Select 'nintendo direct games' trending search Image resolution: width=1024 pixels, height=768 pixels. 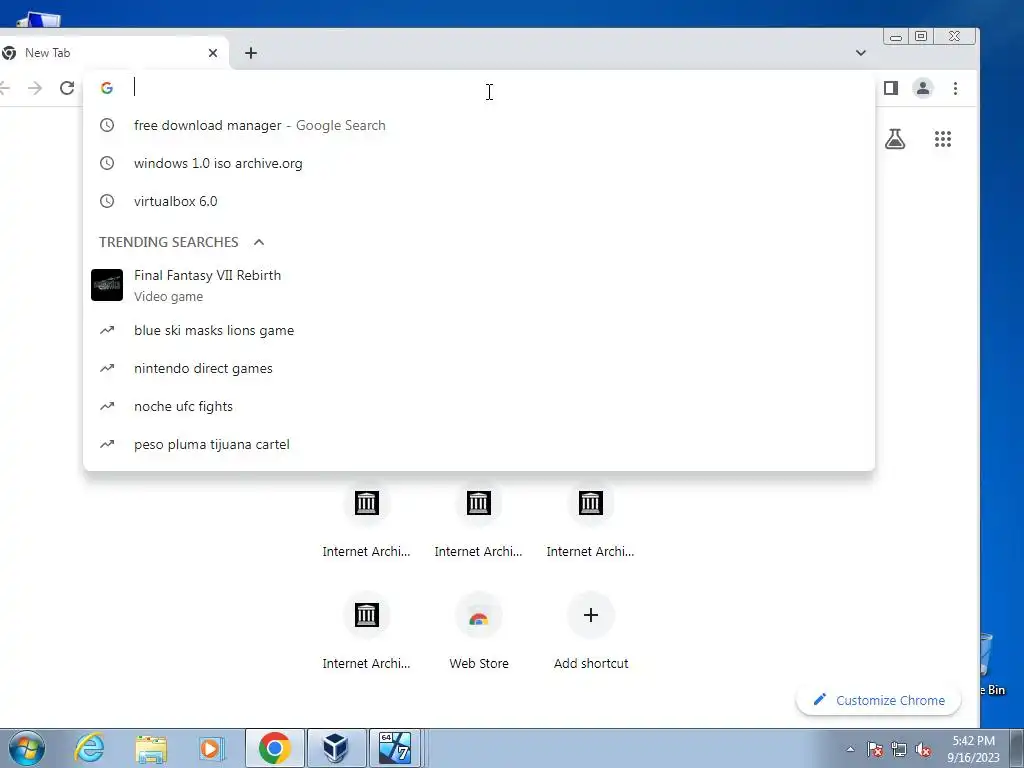tap(479, 368)
